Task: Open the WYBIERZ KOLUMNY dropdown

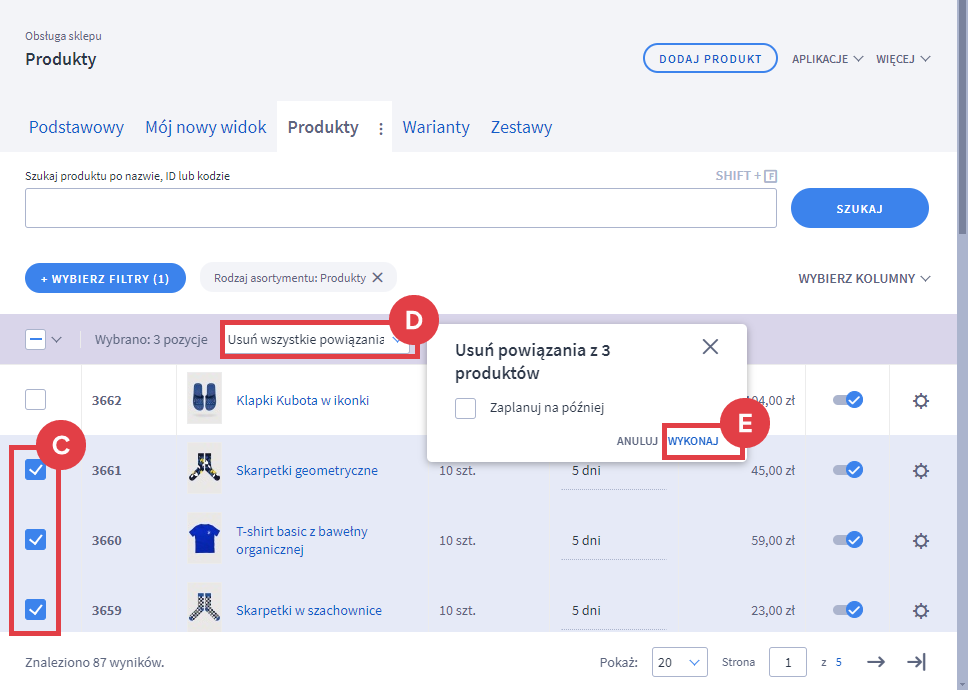Action: (864, 278)
